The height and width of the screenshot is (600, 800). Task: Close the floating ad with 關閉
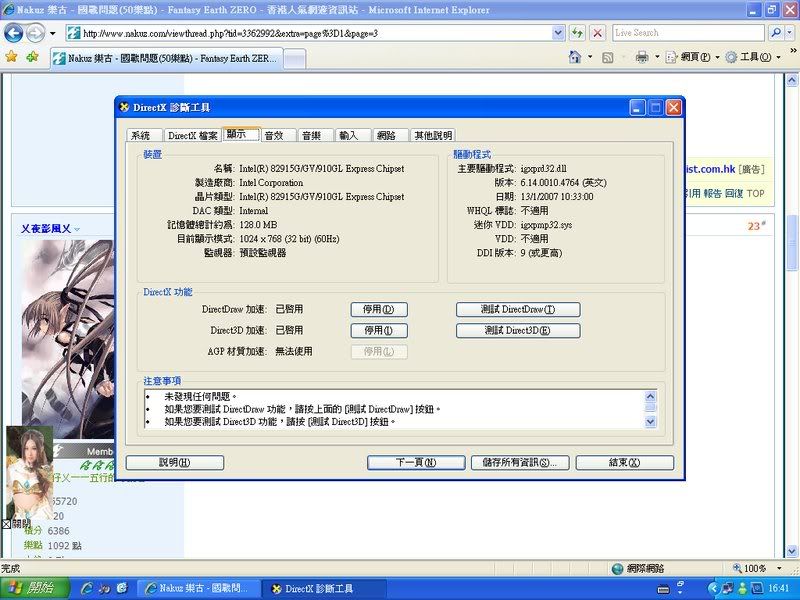pyautogui.click(x=16, y=524)
